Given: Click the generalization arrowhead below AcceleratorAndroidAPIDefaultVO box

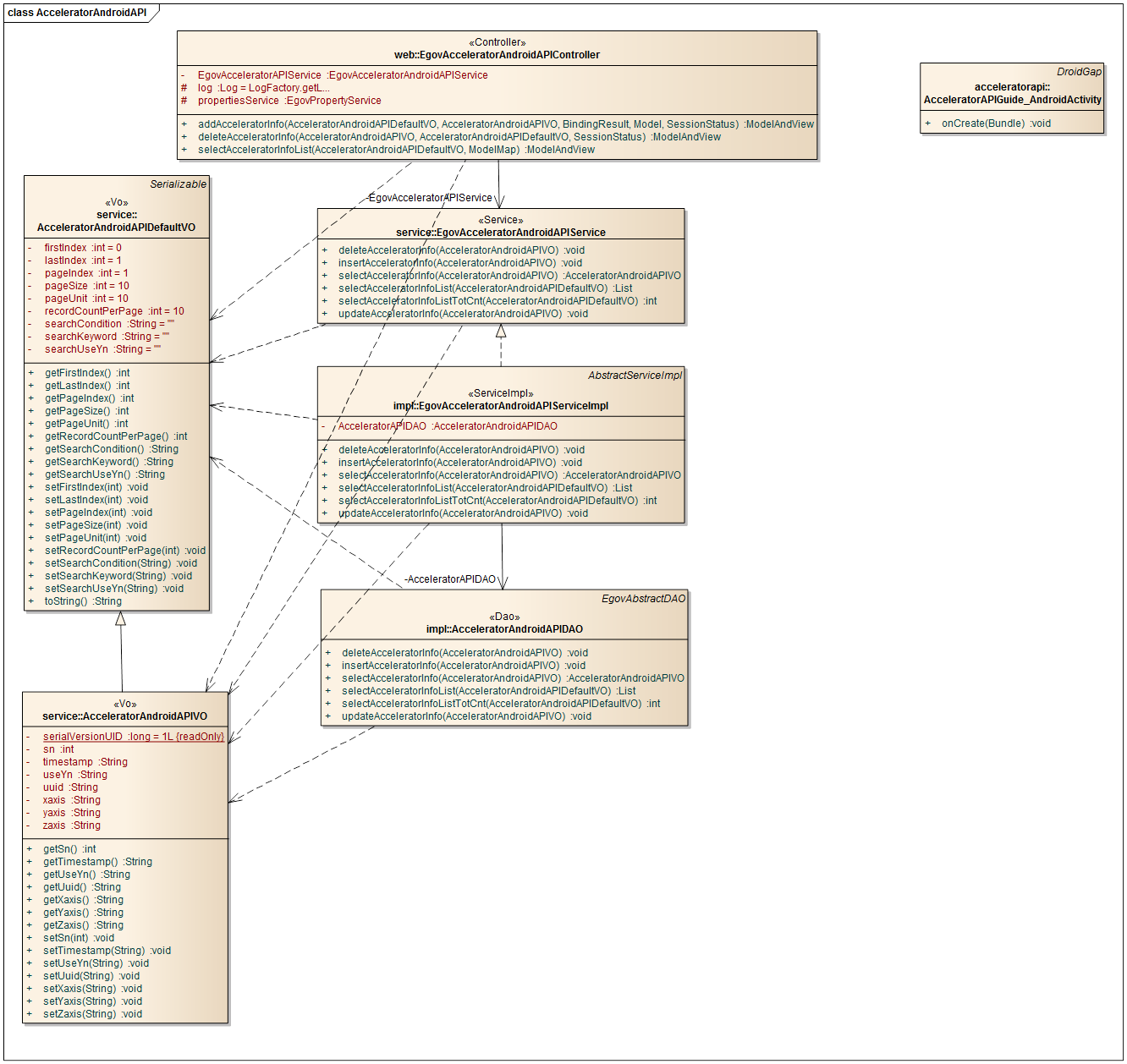Looking at the screenshot, I should (120, 618).
